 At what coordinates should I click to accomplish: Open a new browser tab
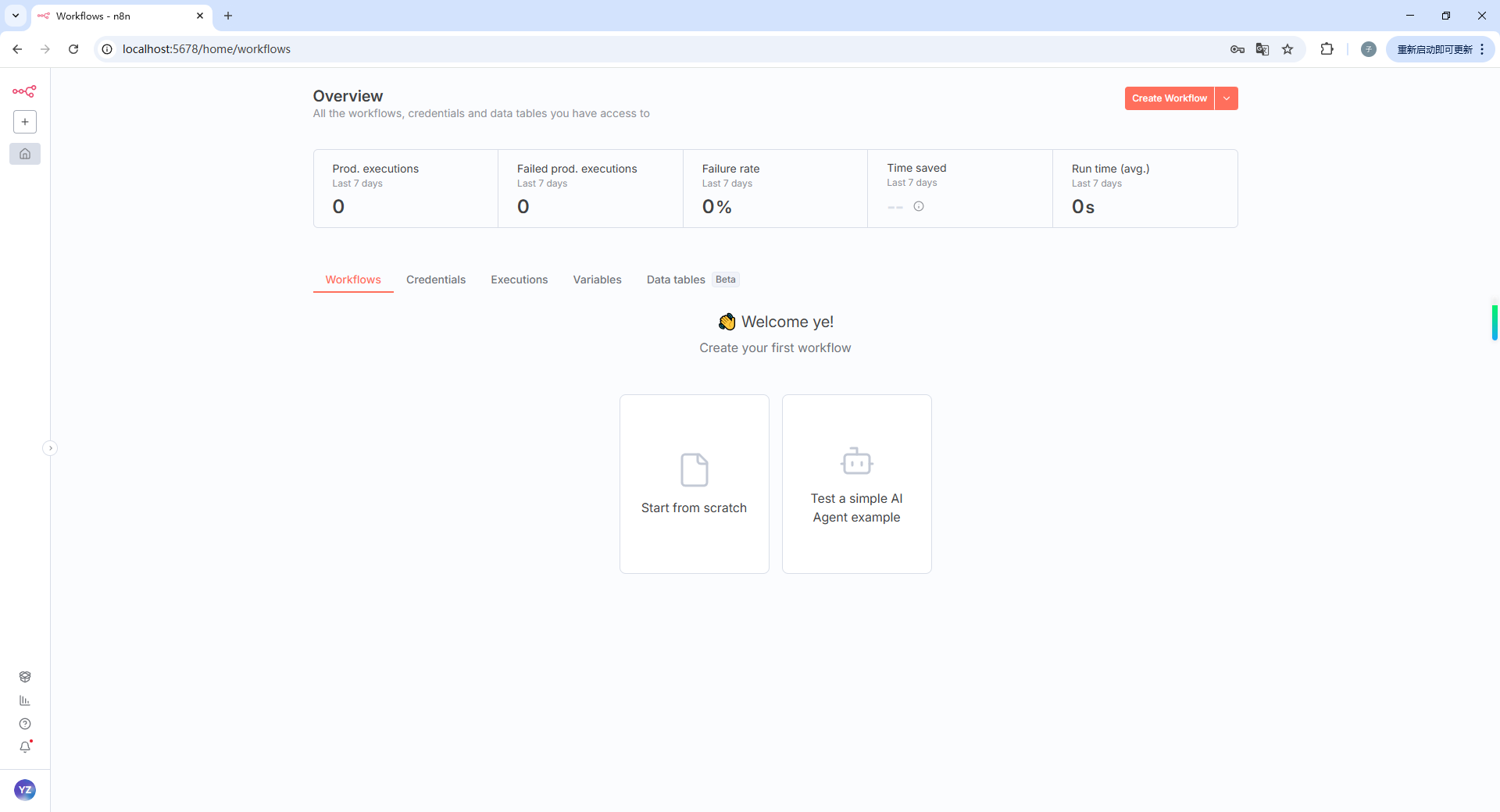(228, 16)
